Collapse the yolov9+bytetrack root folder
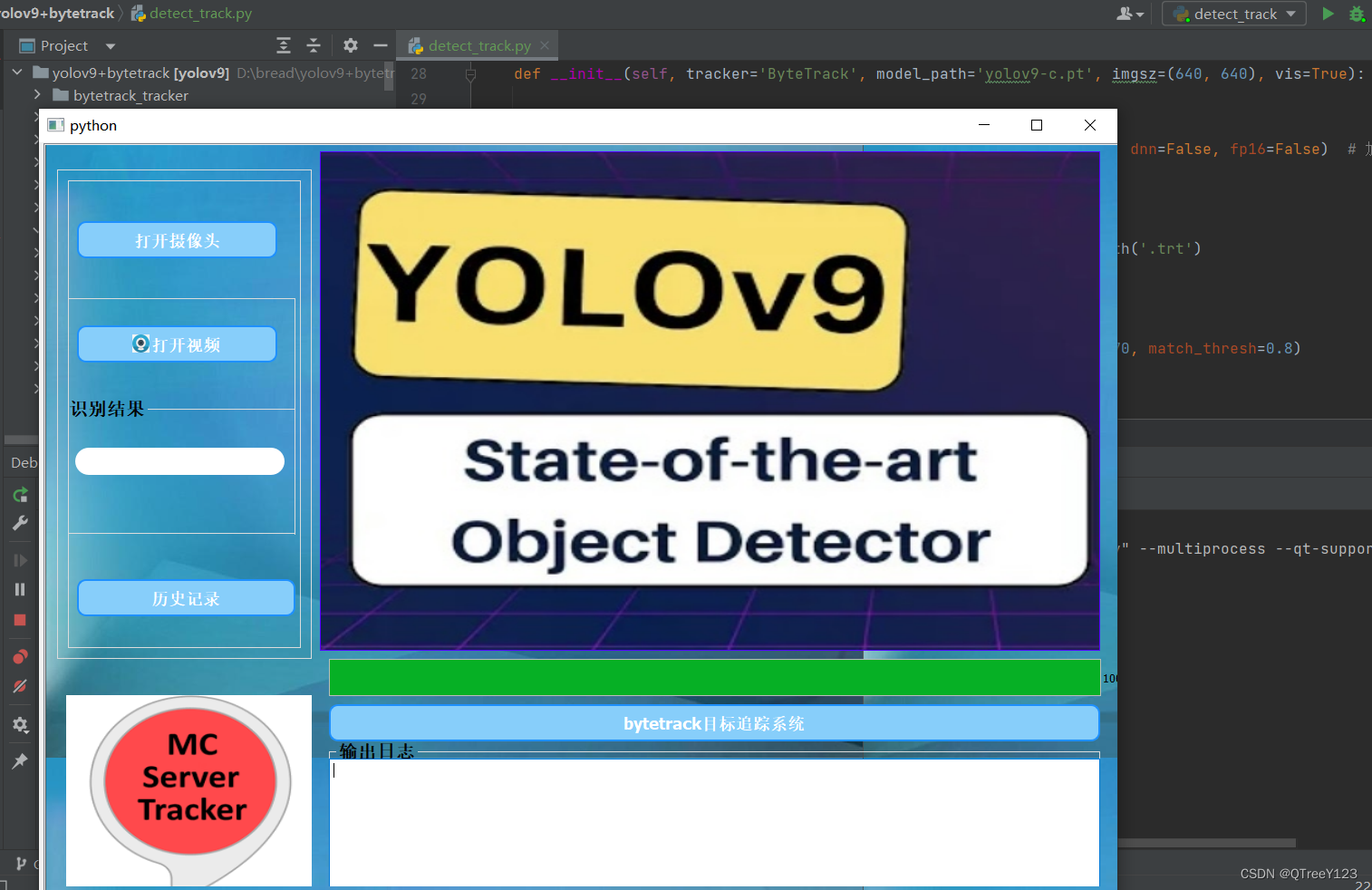The height and width of the screenshot is (890, 1372). coord(17,72)
